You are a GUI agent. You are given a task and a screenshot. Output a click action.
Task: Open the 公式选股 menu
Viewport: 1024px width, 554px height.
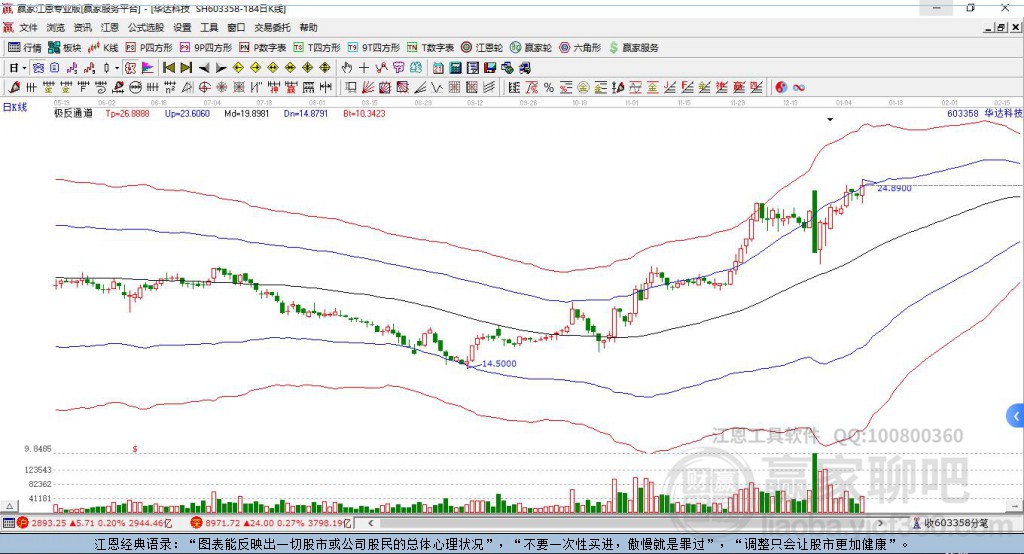click(146, 27)
